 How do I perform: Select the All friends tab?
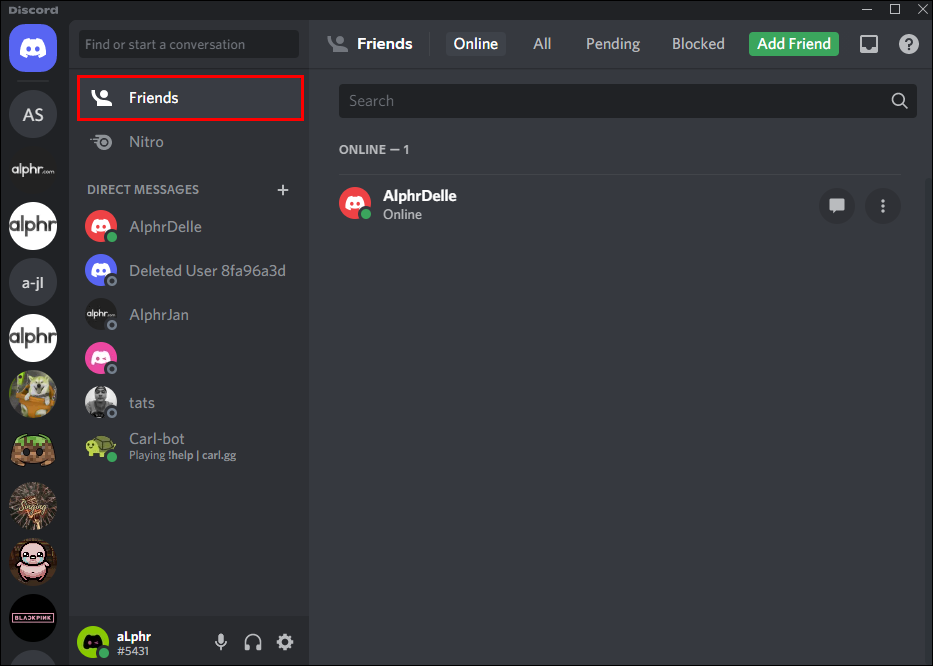click(x=541, y=44)
